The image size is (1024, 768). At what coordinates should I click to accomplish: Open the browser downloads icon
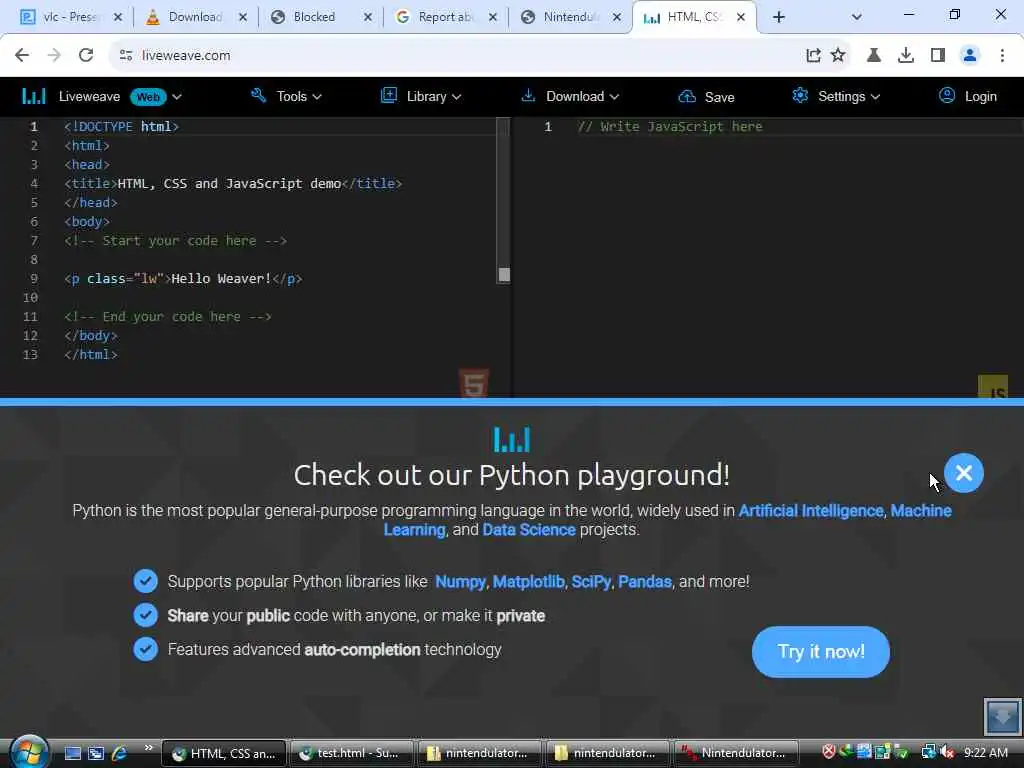pos(906,56)
